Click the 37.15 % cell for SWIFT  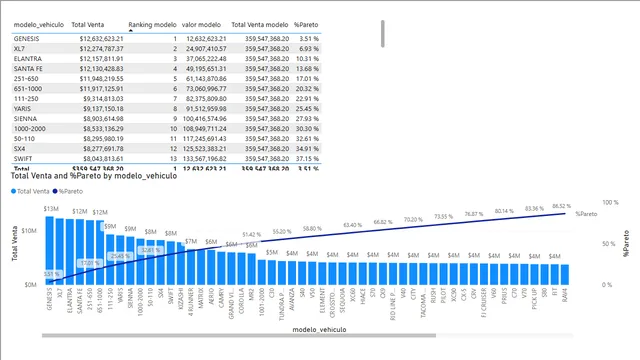(x=307, y=159)
